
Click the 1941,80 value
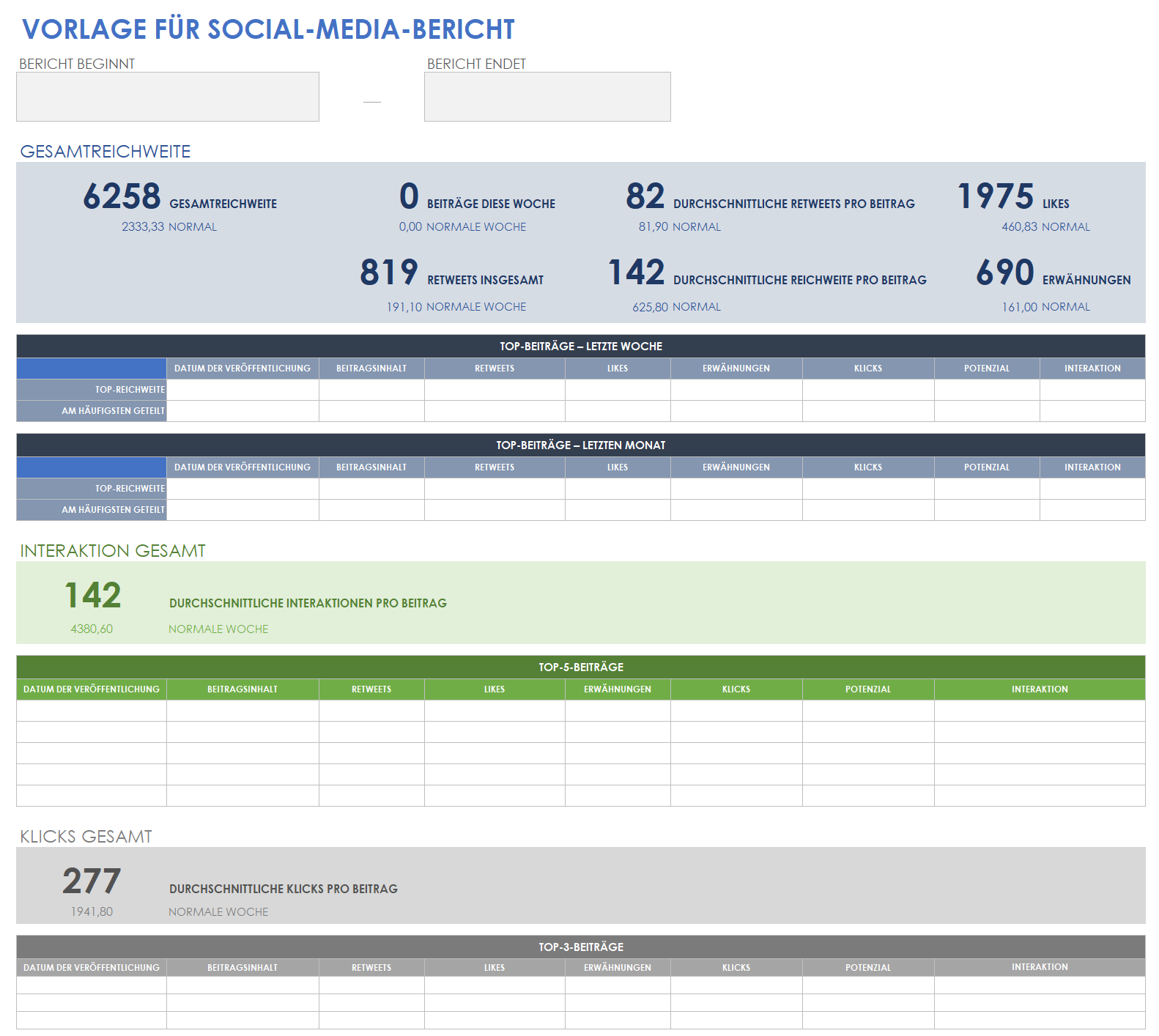coord(92,912)
